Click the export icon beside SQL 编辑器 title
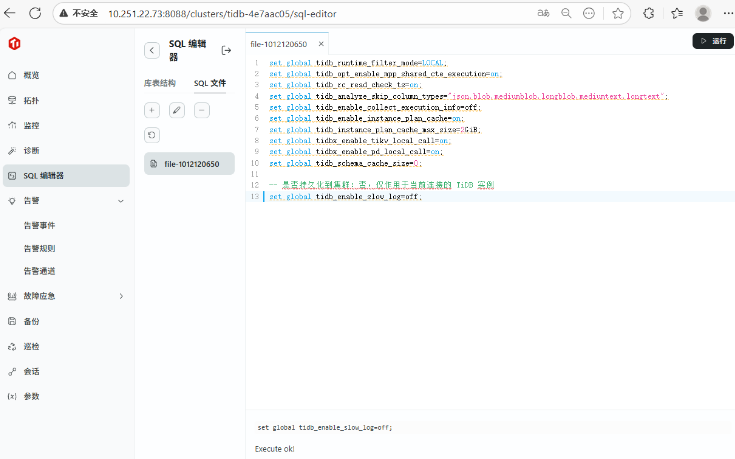Image resolution: width=735 pixels, height=459 pixels. point(226,50)
